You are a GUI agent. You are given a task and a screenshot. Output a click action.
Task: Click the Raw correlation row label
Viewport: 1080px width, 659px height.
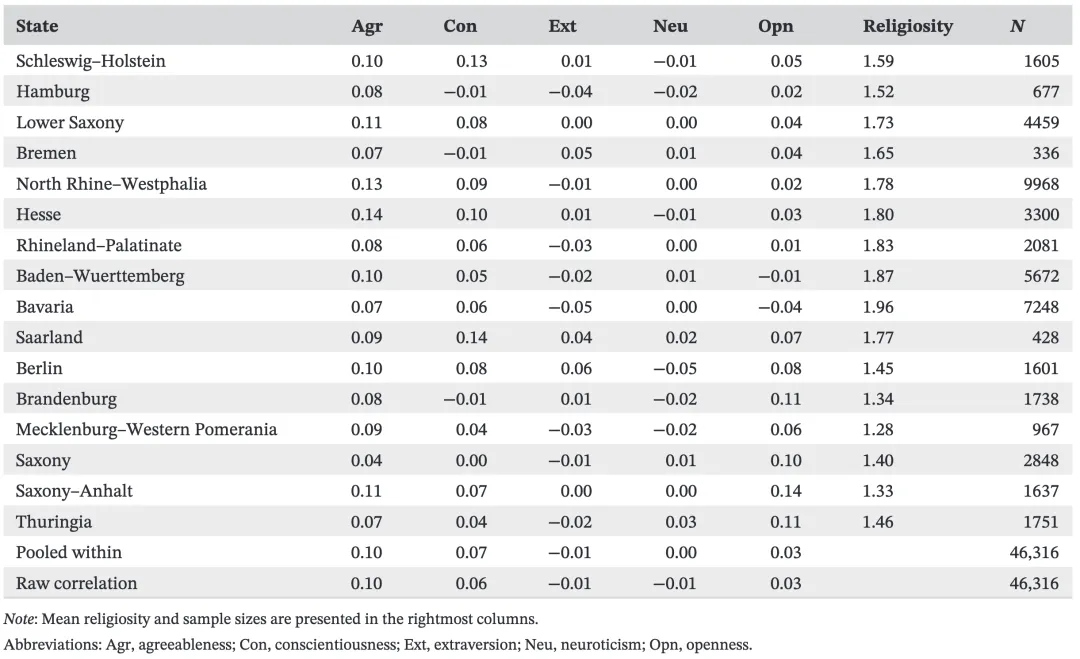77,583
